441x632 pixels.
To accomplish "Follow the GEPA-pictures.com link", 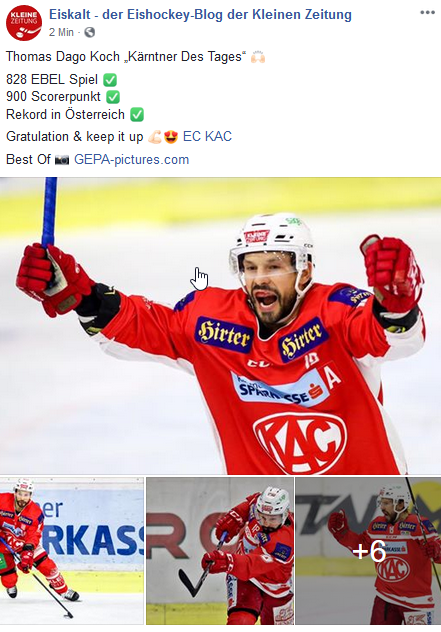I will tap(131, 159).
